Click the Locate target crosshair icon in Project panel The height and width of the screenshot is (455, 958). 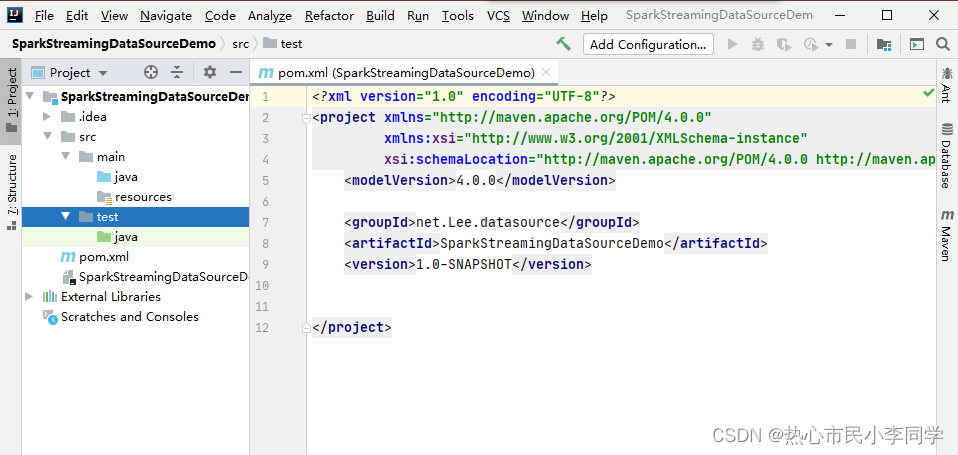click(x=151, y=73)
